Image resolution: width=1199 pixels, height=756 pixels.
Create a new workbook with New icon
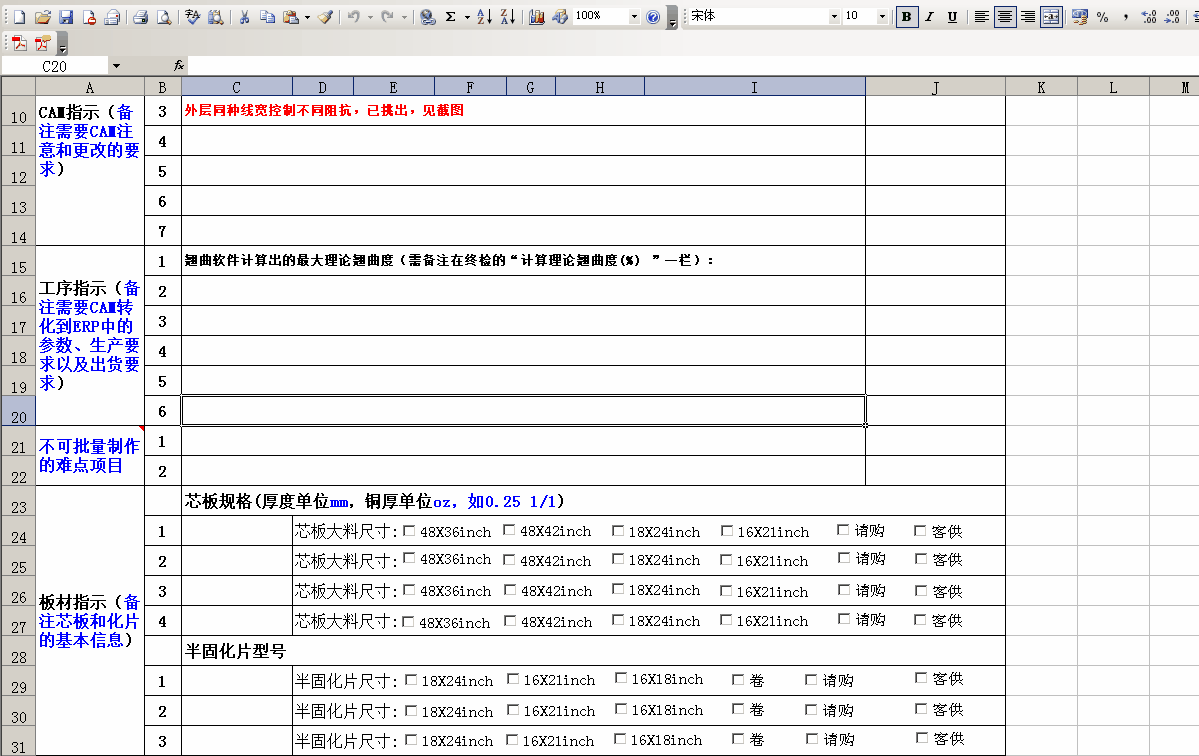(19, 16)
